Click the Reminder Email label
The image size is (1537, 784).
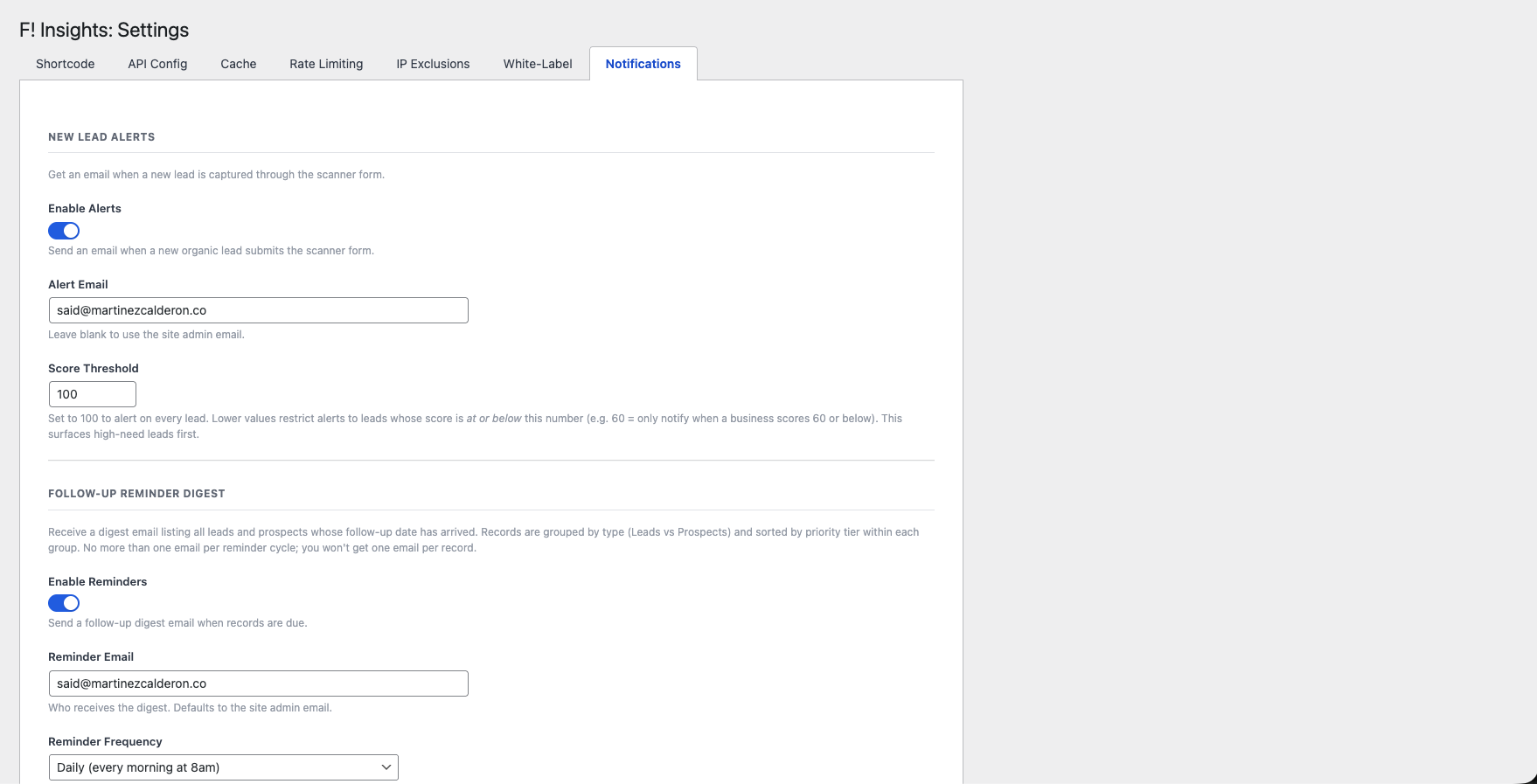pyautogui.click(x=91, y=656)
